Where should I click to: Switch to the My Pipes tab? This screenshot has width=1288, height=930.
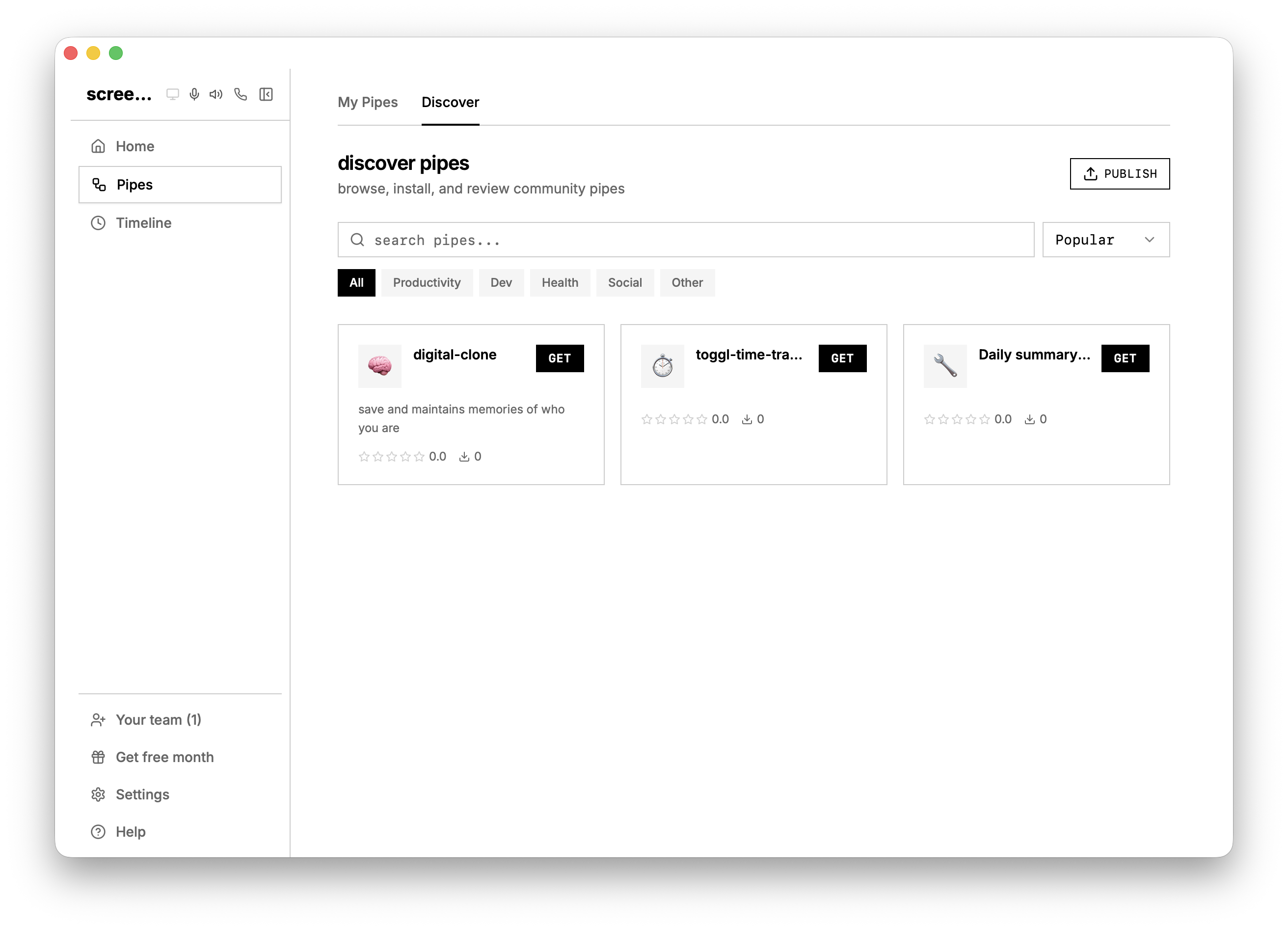coord(368,102)
